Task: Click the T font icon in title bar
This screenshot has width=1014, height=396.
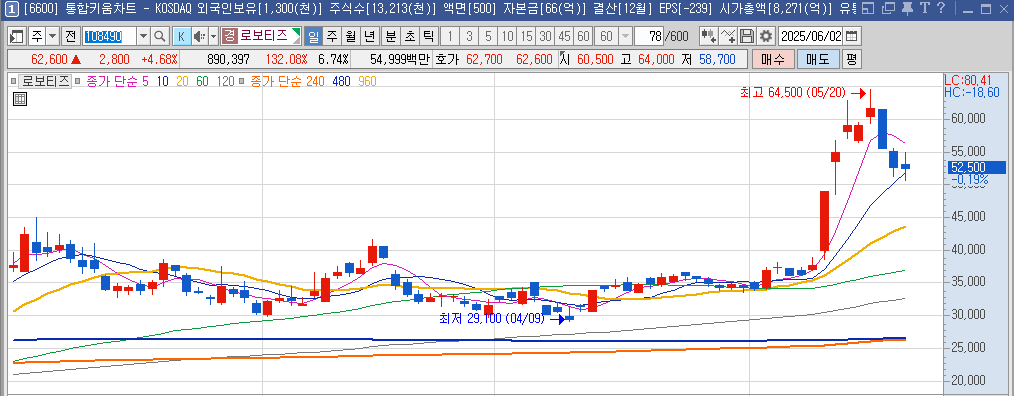Action: click(924, 8)
